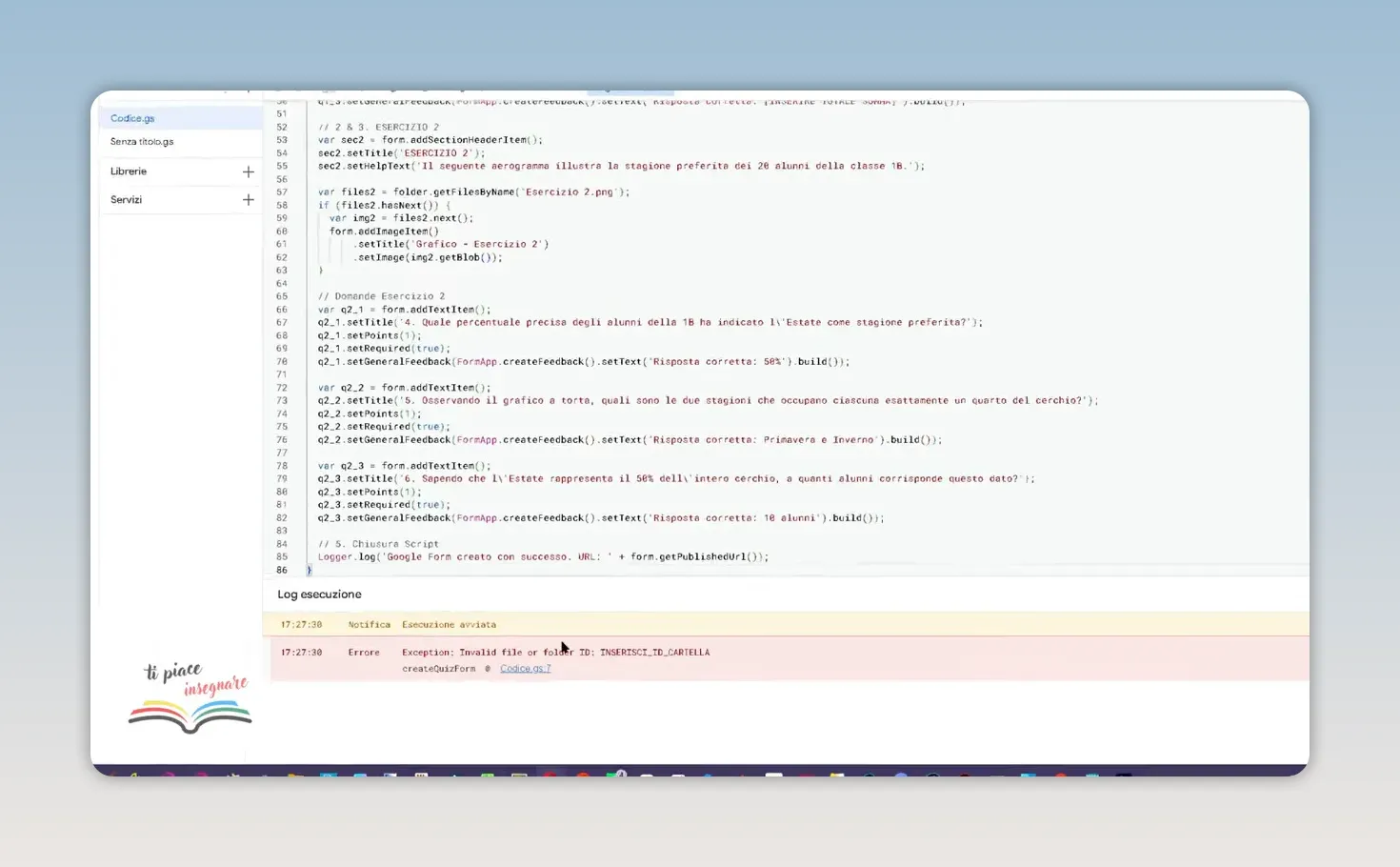The height and width of the screenshot is (867, 1400).
Task: Follow the Codice.gs:7 error link
Action: (x=526, y=669)
